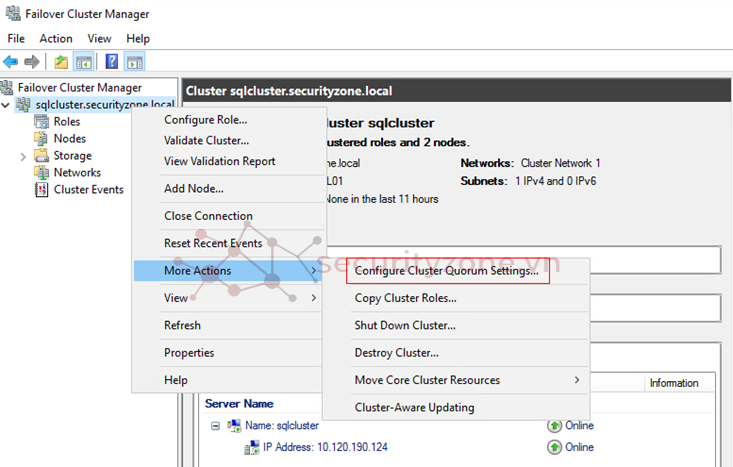Collapse the sqlcluster.securityzone.local tree node
Screen dimensions: 733x467
pyautogui.click(x=7, y=105)
